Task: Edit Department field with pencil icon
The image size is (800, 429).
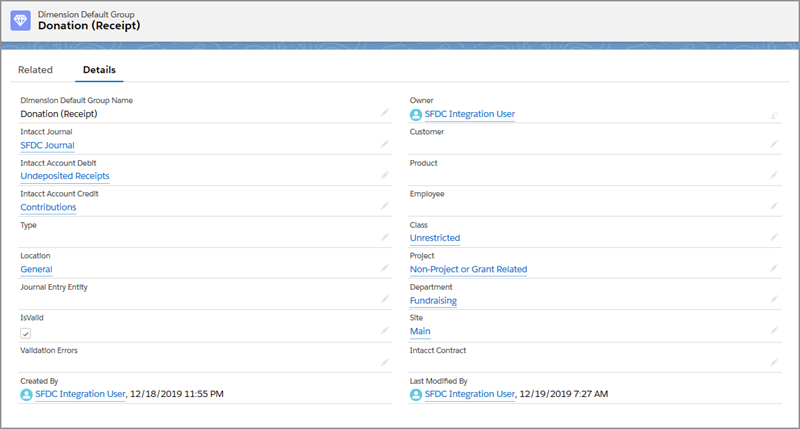Action: point(774,300)
